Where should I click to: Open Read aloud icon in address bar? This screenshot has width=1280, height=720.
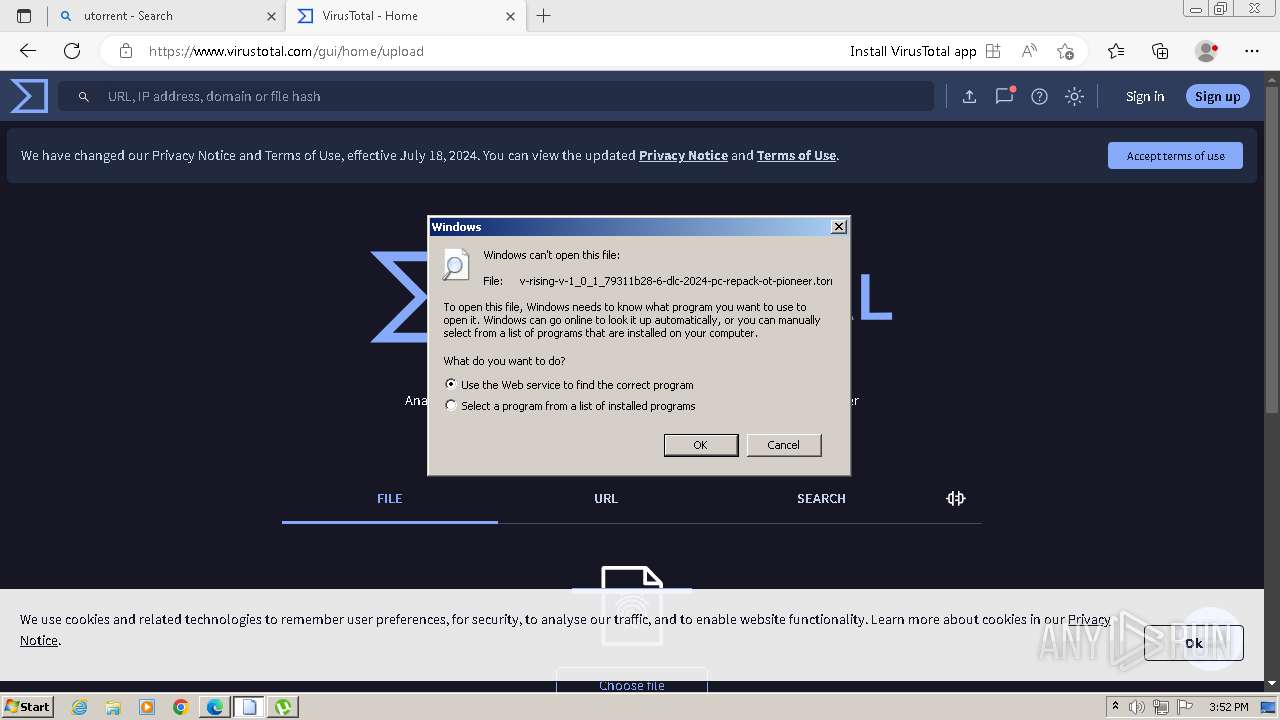pyautogui.click(x=1029, y=51)
